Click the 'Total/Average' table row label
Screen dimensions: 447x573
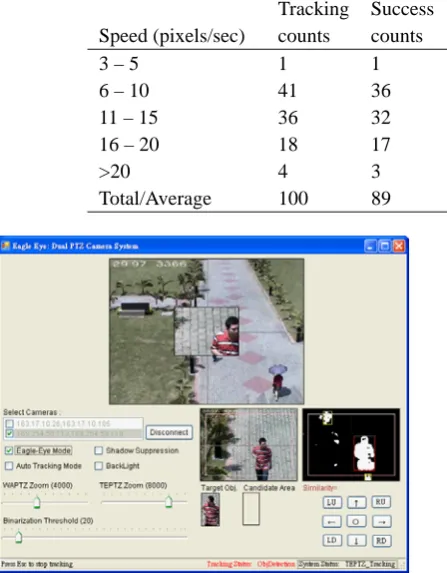[155, 199]
